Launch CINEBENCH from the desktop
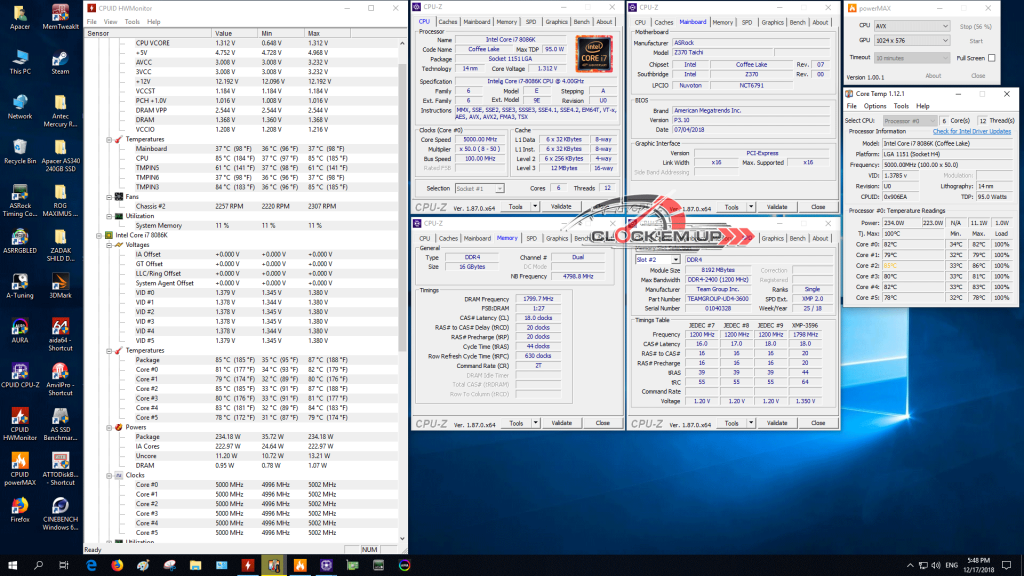This screenshot has width=1024, height=576. click(60, 514)
